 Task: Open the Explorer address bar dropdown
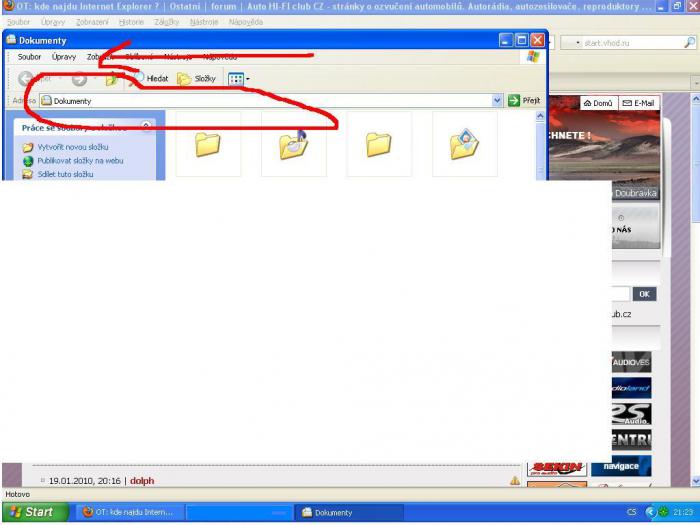click(497, 101)
